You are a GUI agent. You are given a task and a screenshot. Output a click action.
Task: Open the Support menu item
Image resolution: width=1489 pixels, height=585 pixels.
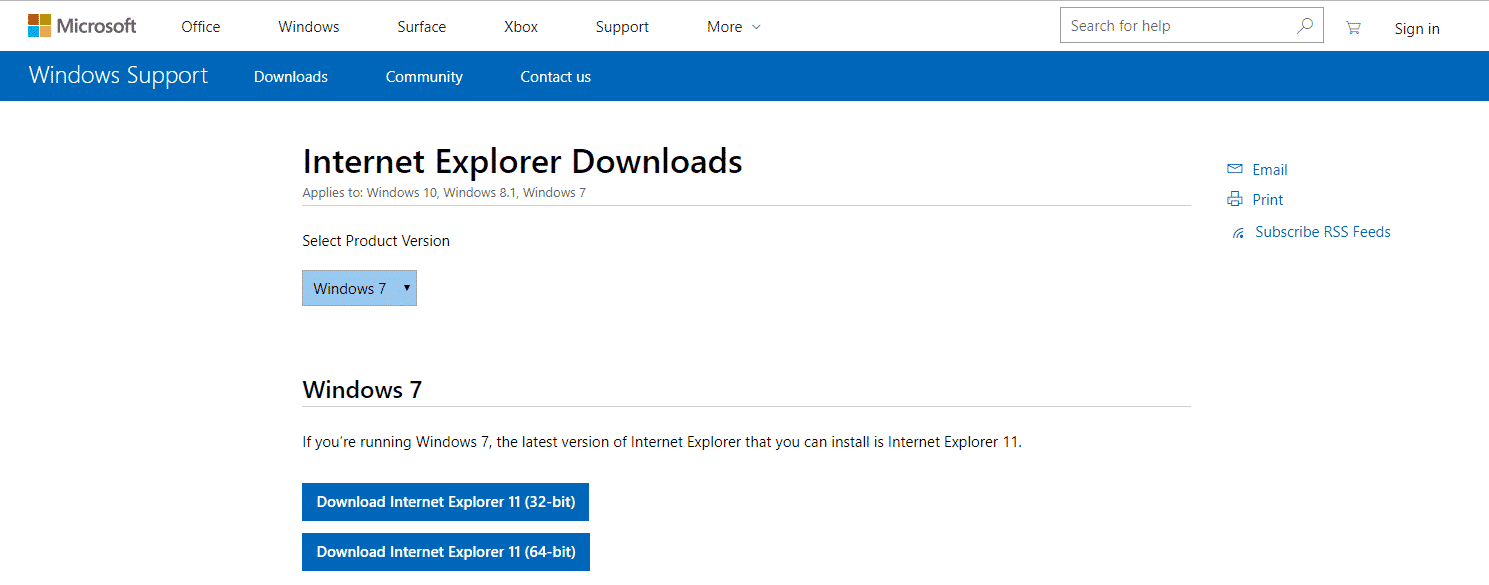click(x=622, y=27)
